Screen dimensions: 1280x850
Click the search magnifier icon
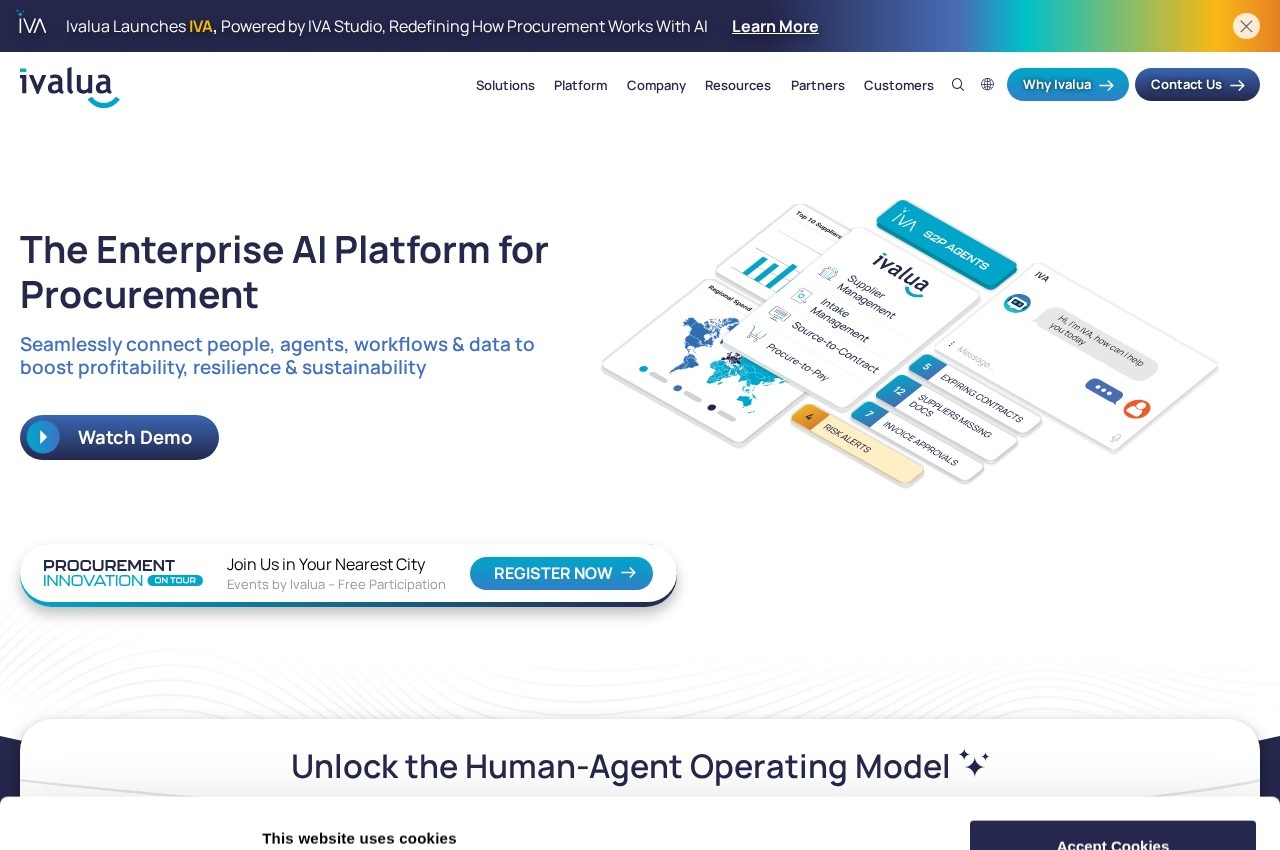coord(958,85)
